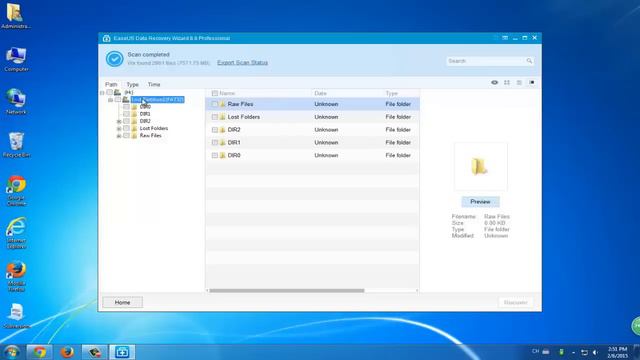Image resolution: width=640 pixels, height=360 pixels.
Task: Toggle the select-all checkbox beside Name header
Action: pos(215,93)
